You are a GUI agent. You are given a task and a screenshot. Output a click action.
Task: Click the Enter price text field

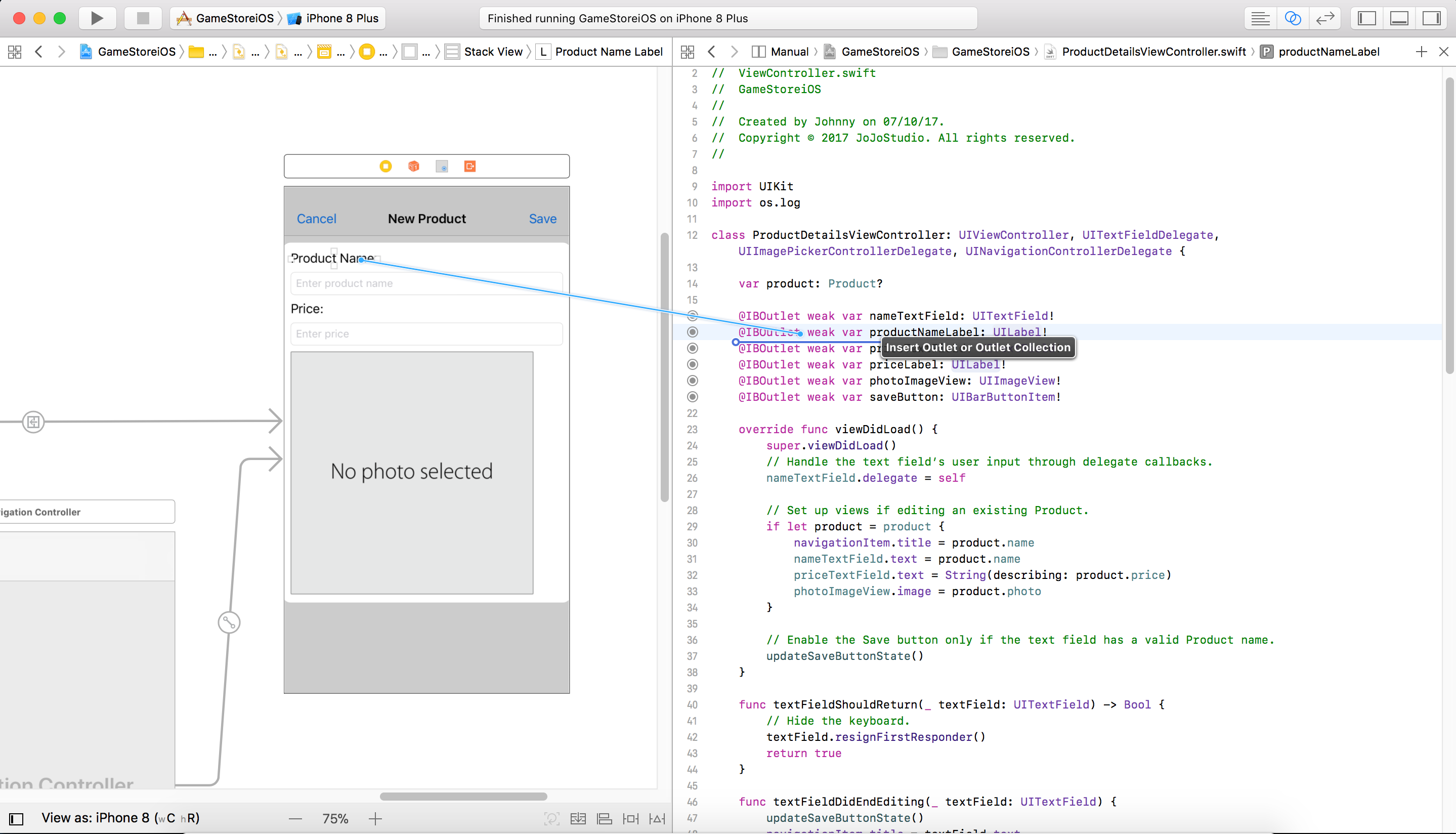pyautogui.click(x=426, y=334)
